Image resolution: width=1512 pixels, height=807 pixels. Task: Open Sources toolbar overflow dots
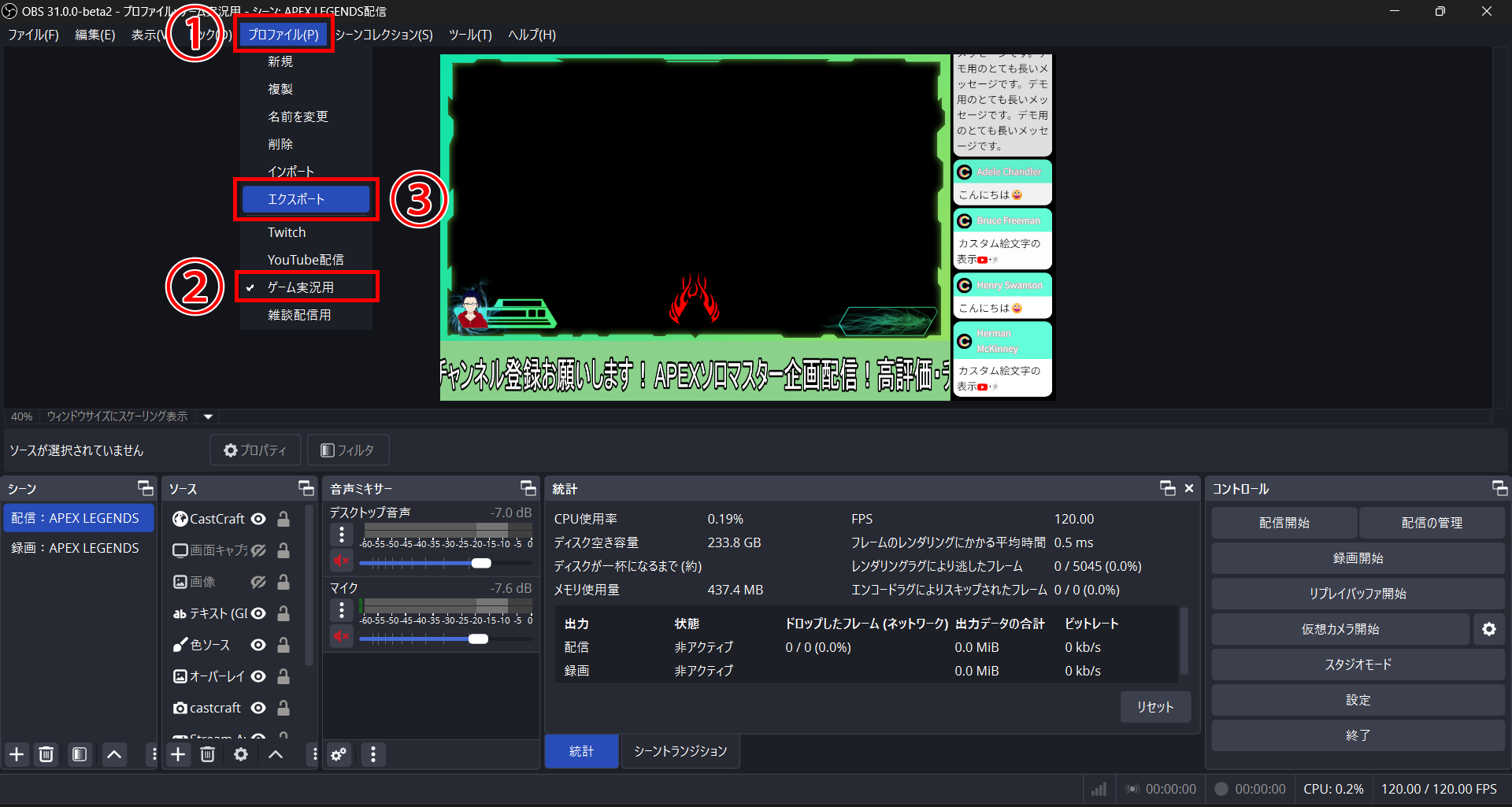point(314,754)
